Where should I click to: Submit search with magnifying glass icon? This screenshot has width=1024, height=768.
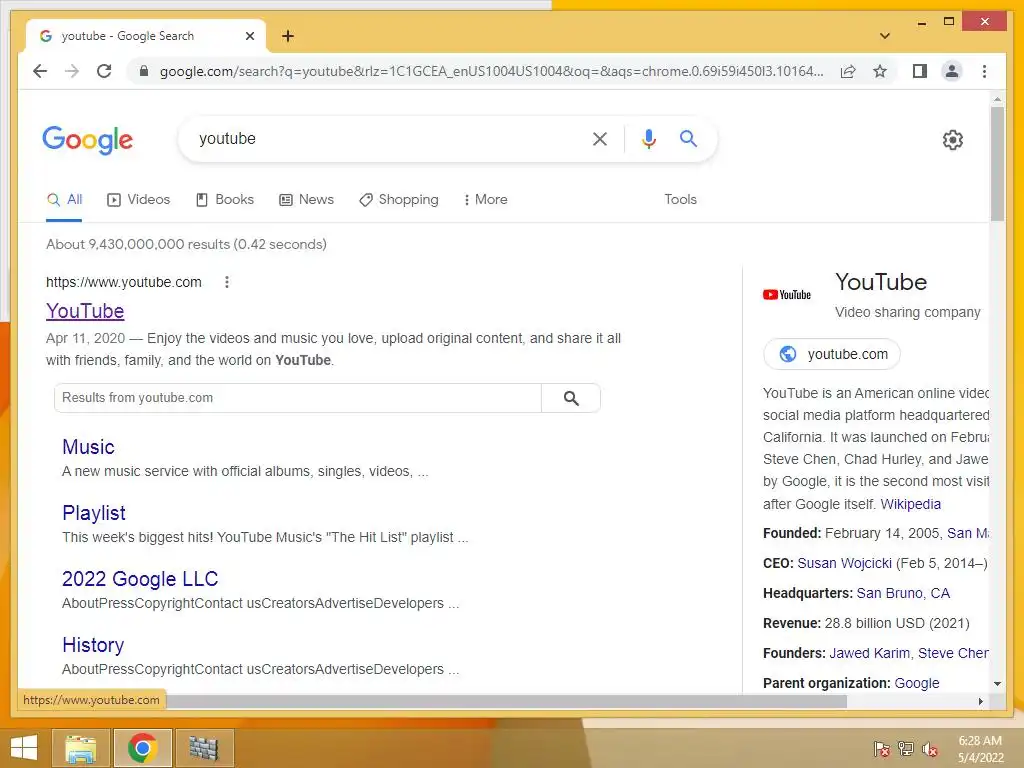(x=688, y=138)
